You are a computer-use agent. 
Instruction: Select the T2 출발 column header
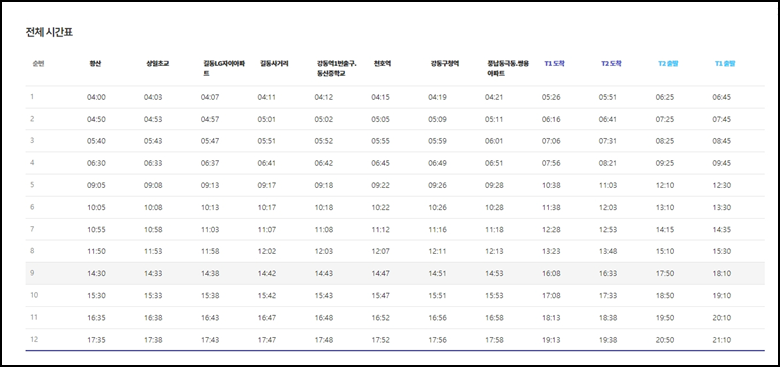click(668, 64)
